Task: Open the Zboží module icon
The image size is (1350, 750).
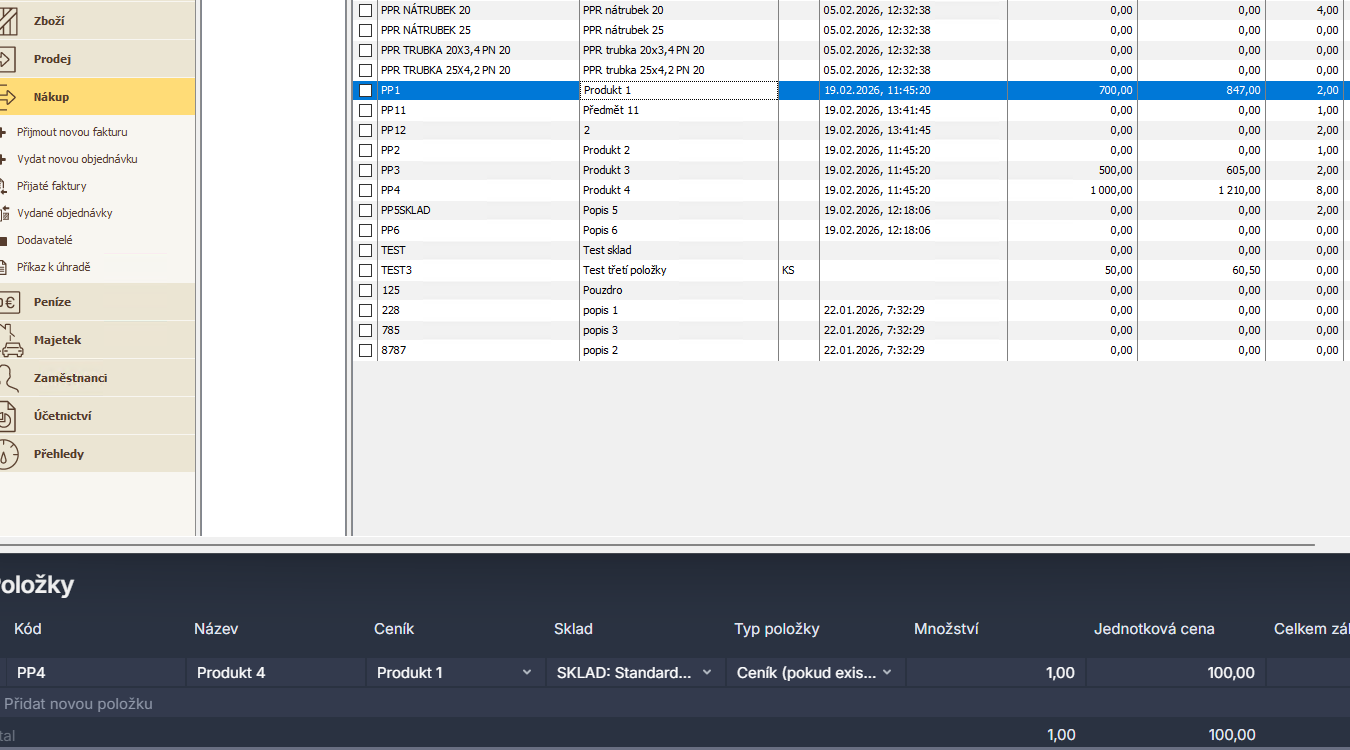Action: [x=6, y=21]
